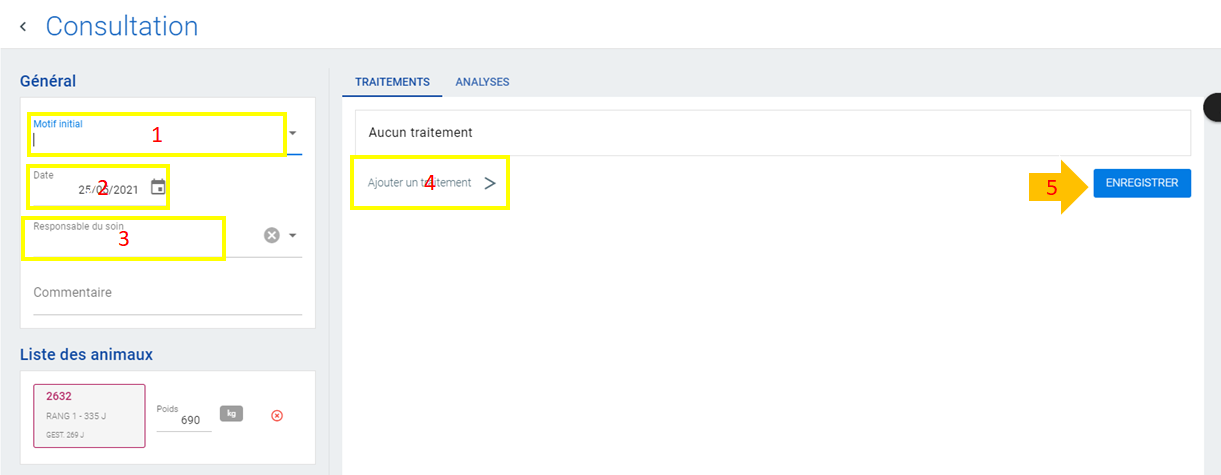The width and height of the screenshot is (1221, 475).
Task: Open the calendar date picker icon
Action: point(158,187)
